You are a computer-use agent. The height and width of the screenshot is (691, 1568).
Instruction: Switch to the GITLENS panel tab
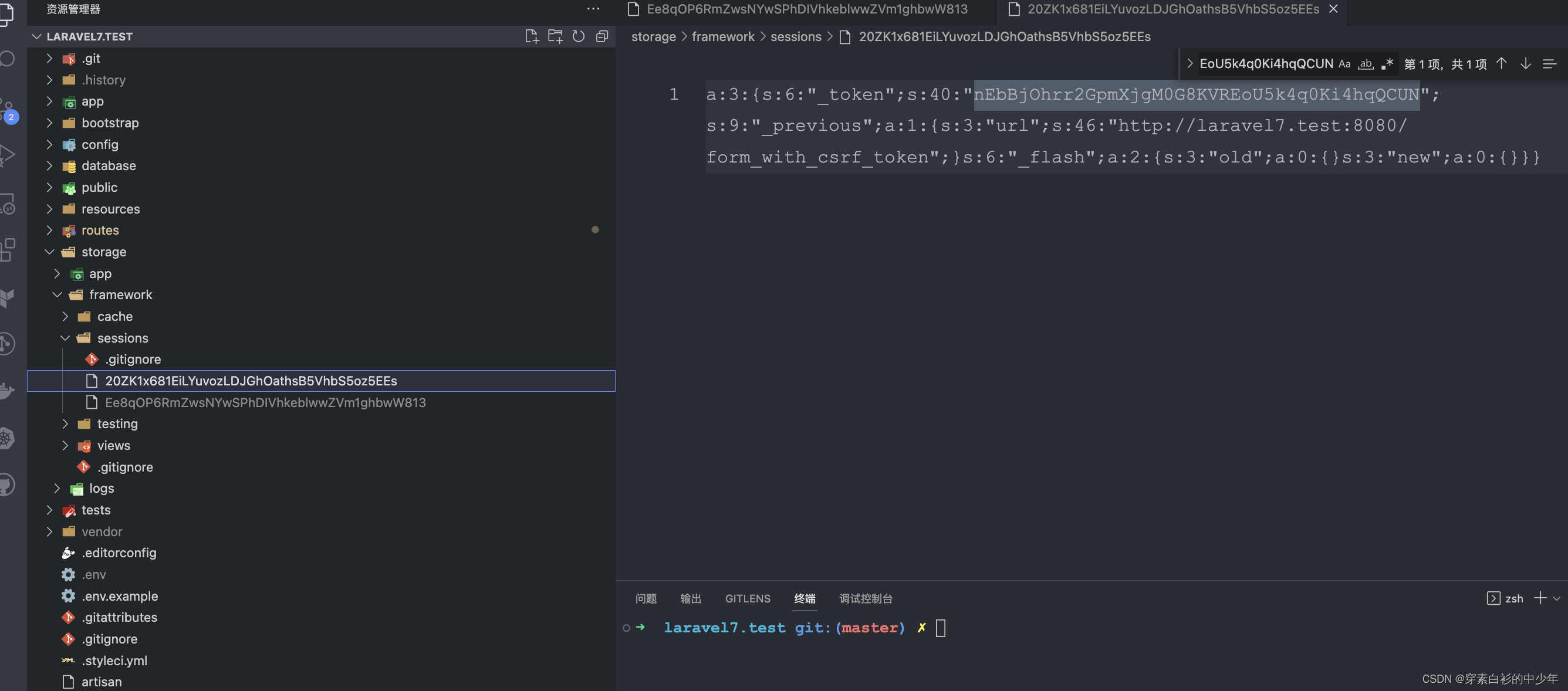[x=748, y=598]
